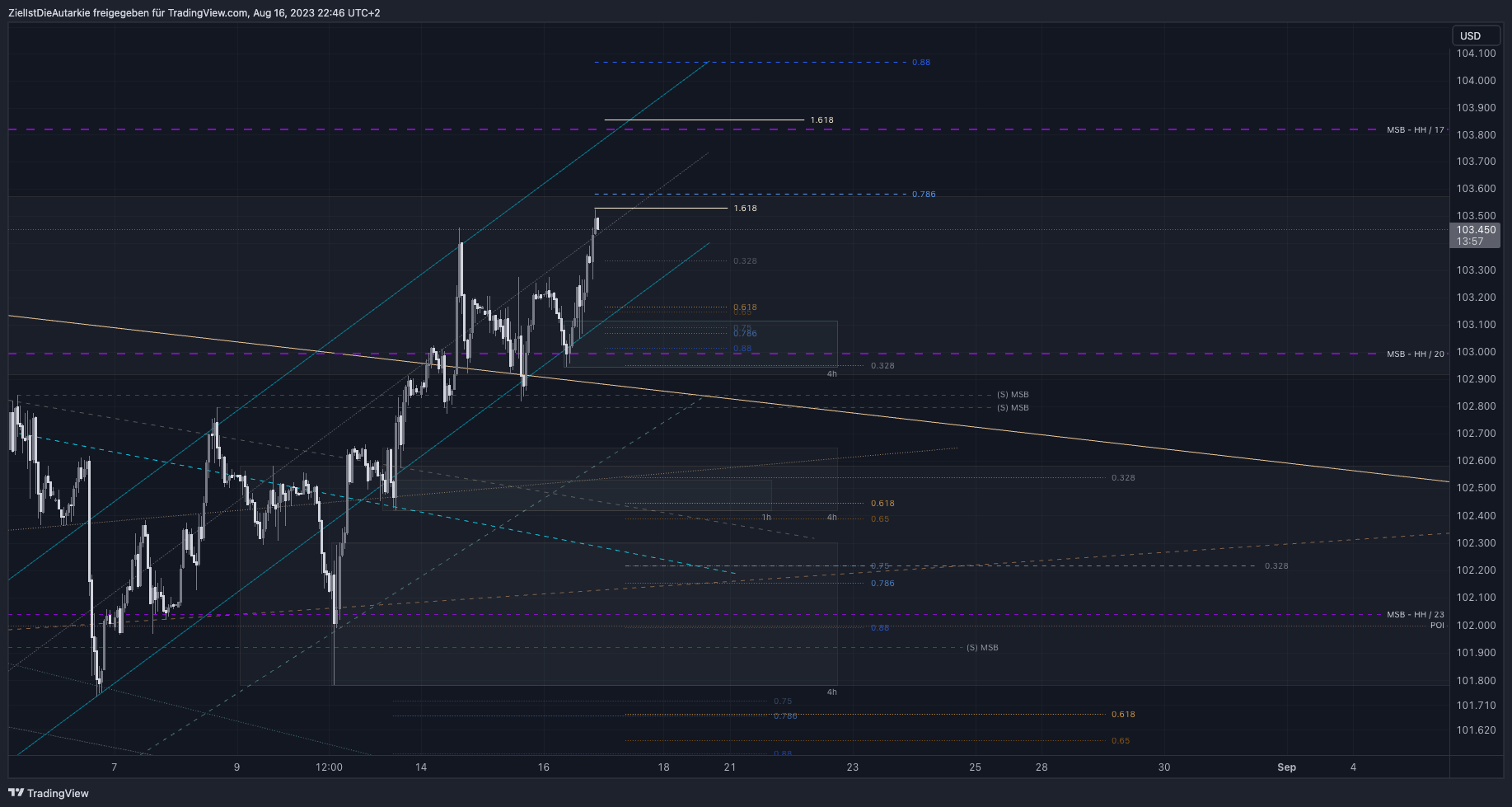
Task: Click the 13:57 bar countdown timer
Action: 1470,242
